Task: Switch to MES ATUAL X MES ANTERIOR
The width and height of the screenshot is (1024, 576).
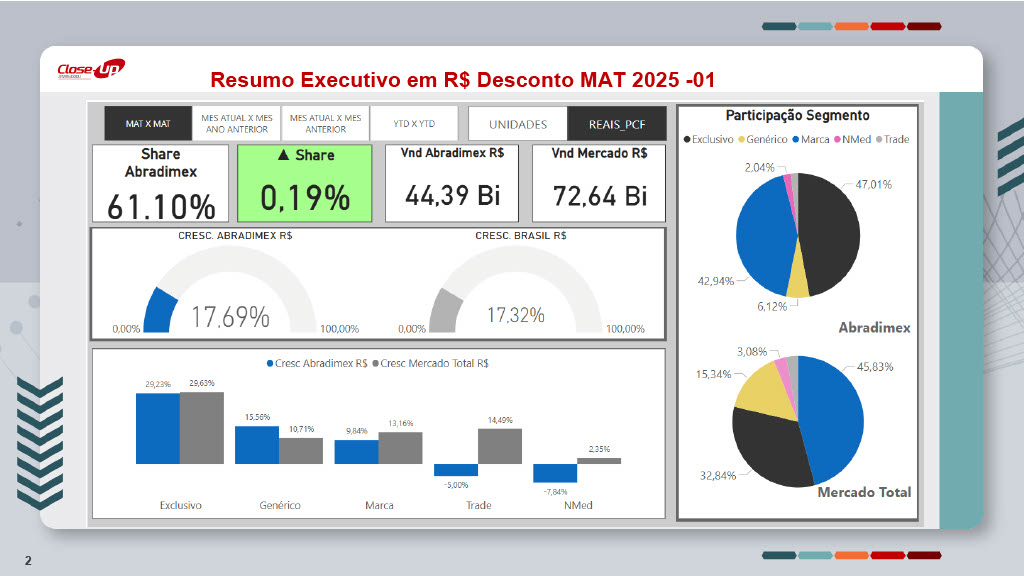Action: pyautogui.click(x=325, y=124)
